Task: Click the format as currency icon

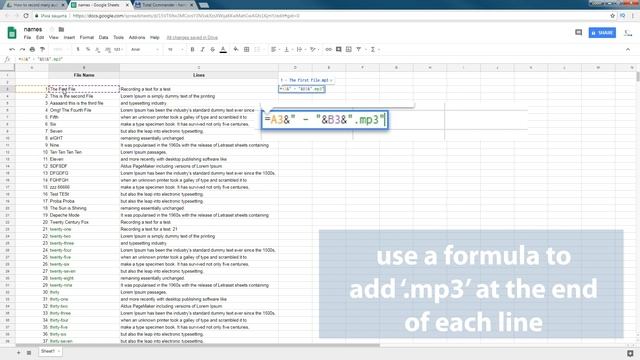Action: coord(78,49)
